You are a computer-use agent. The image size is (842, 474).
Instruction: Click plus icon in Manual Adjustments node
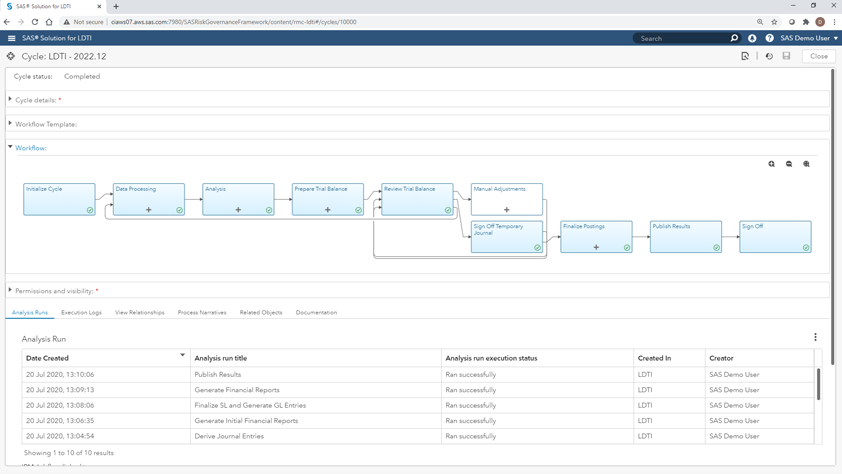click(x=506, y=210)
